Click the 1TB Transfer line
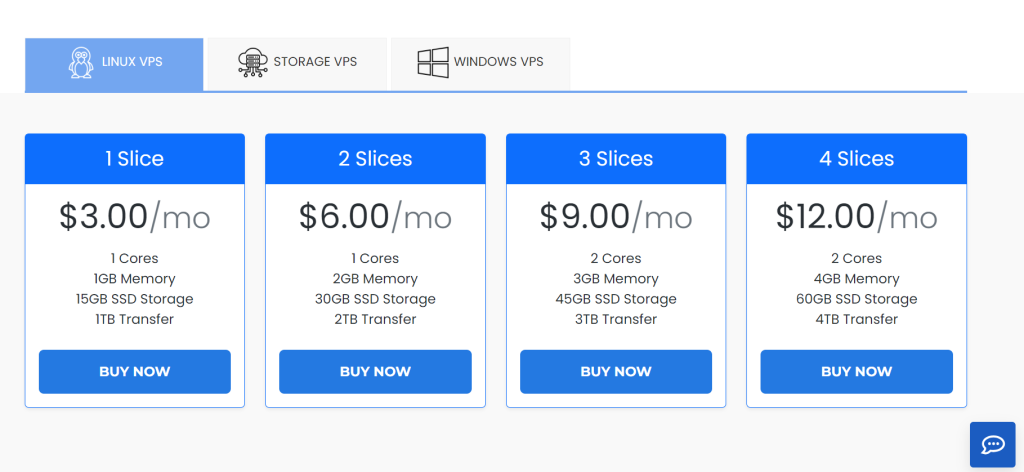 pyautogui.click(x=135, y=319)
